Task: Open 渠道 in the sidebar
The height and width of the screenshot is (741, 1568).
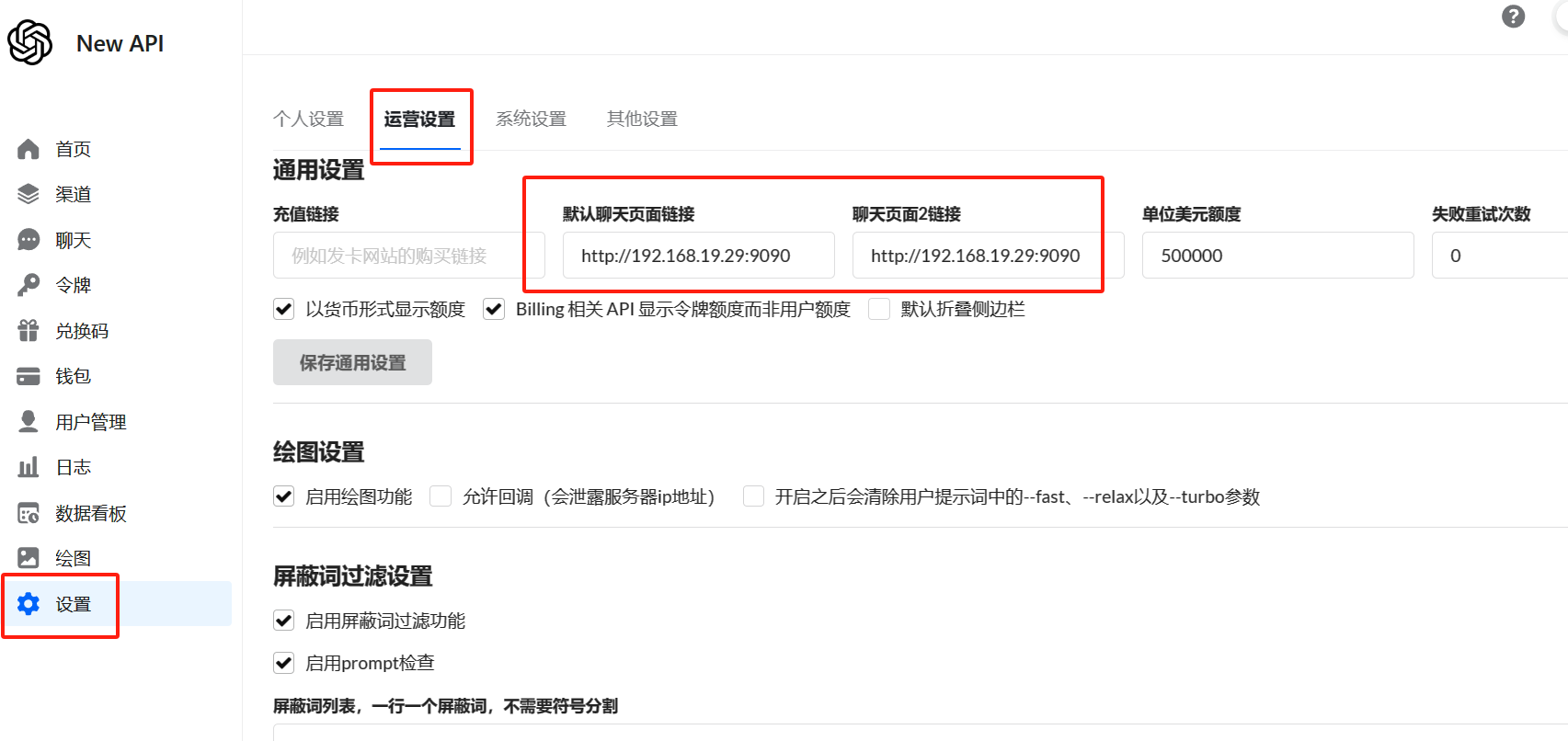Action: tap(74, 194)
